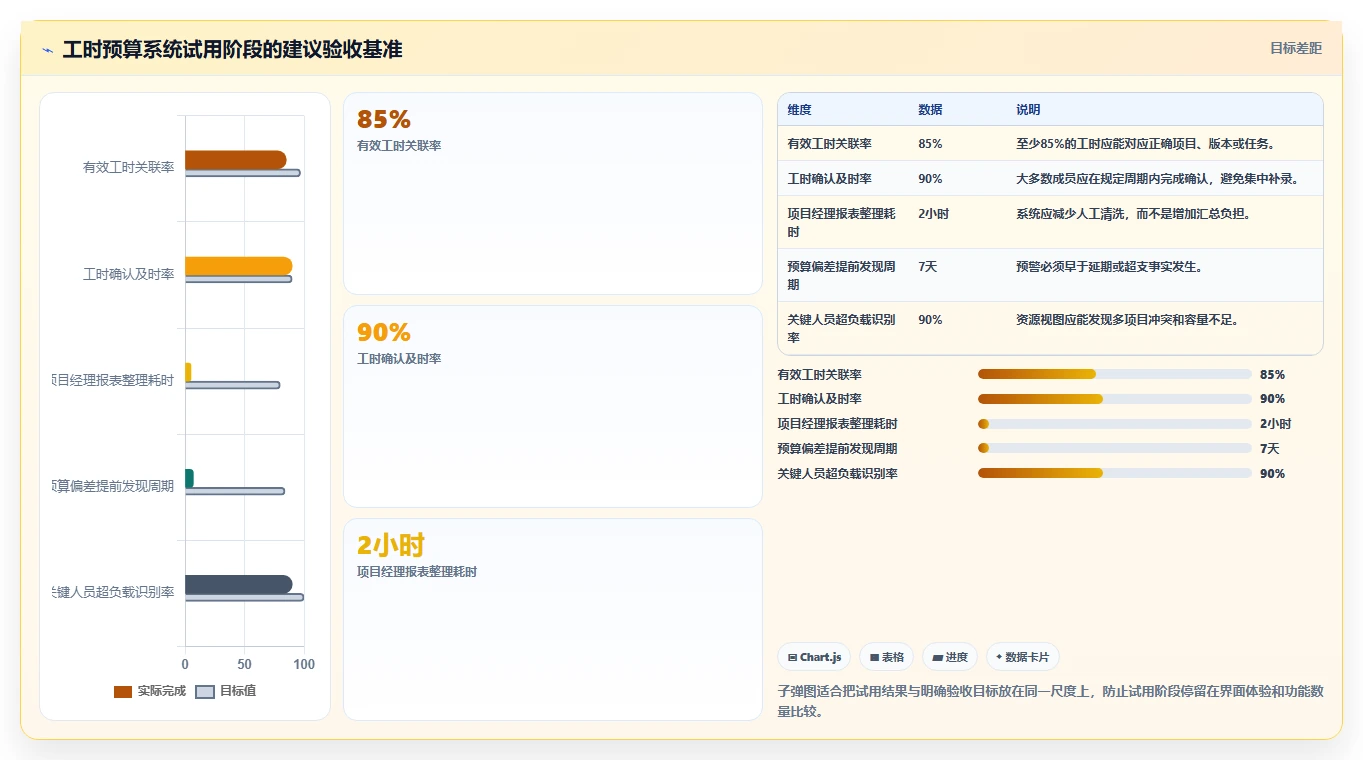Select the 进度 chip

[x=949, y=657]
